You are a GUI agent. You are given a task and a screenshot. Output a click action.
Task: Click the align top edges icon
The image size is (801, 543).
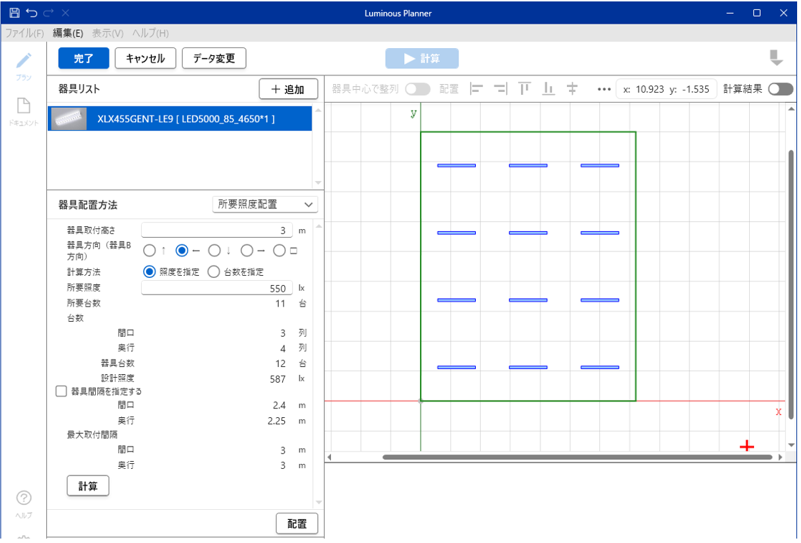(x=525, y=89)
